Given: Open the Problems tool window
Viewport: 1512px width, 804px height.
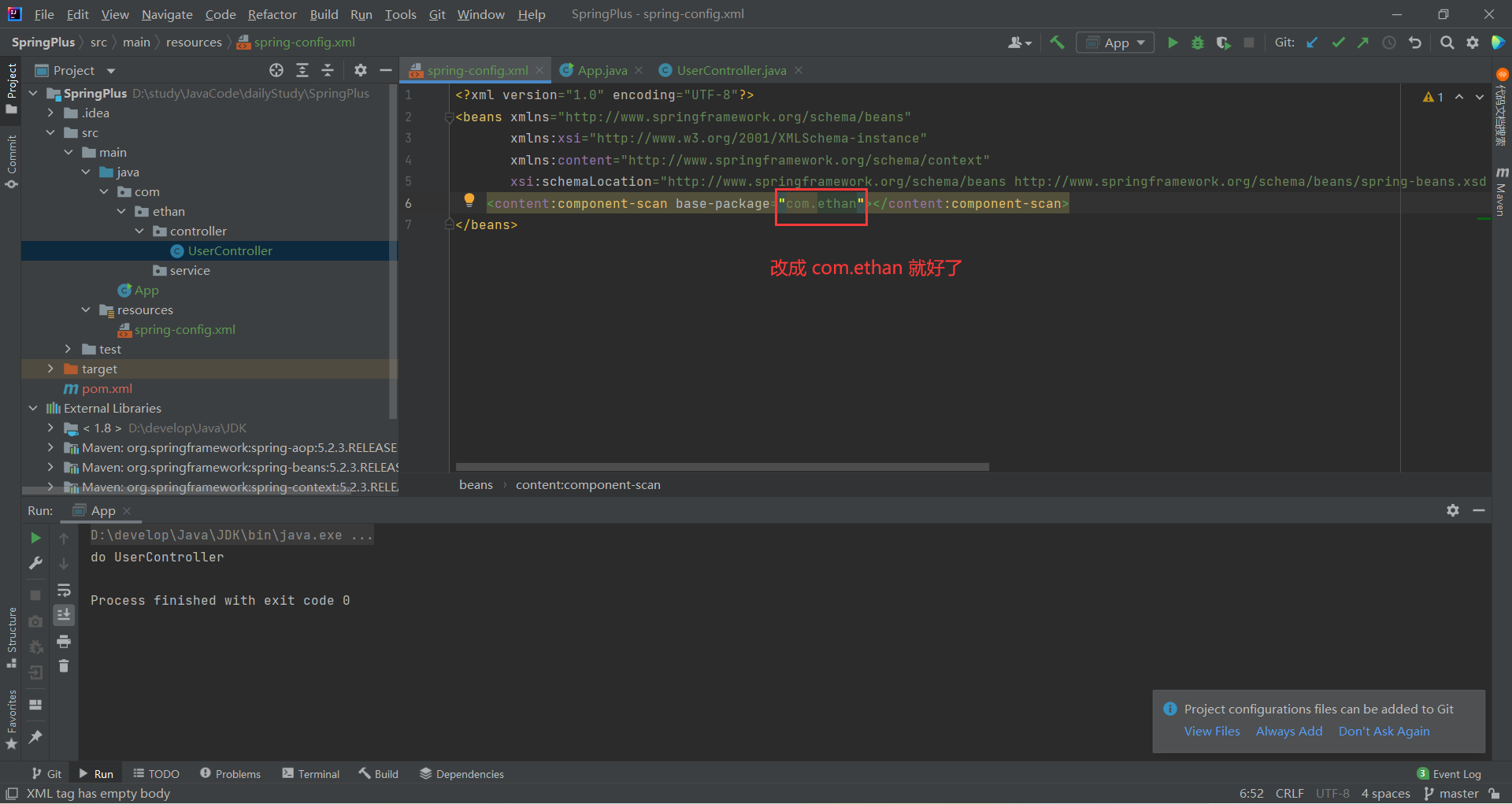Looking at the screenshot, I should 230,774.
